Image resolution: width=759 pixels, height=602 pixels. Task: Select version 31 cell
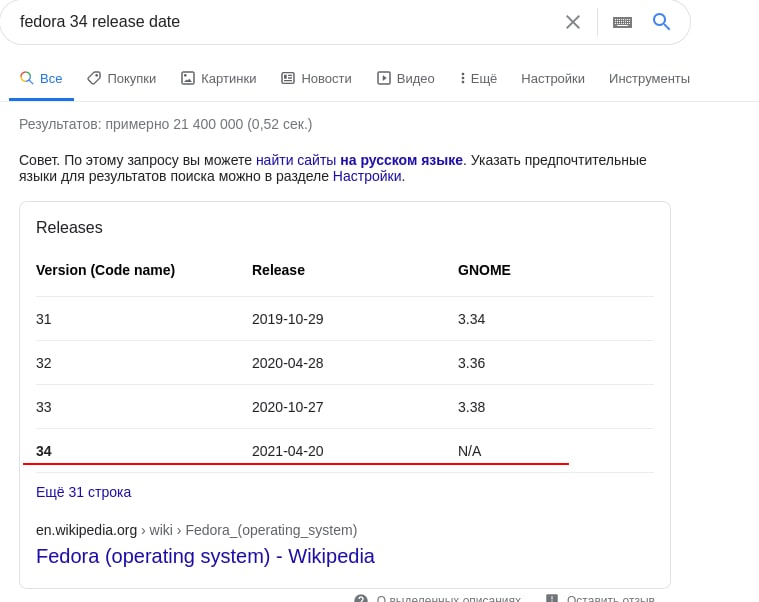pyautogui.click(x=44, y=319)
